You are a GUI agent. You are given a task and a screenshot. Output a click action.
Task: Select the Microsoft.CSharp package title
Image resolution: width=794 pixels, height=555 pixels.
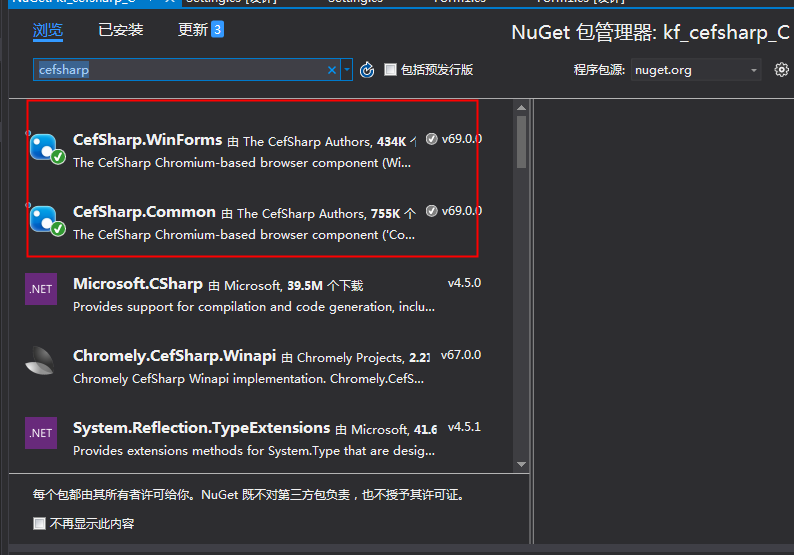(x=138, y=284)
